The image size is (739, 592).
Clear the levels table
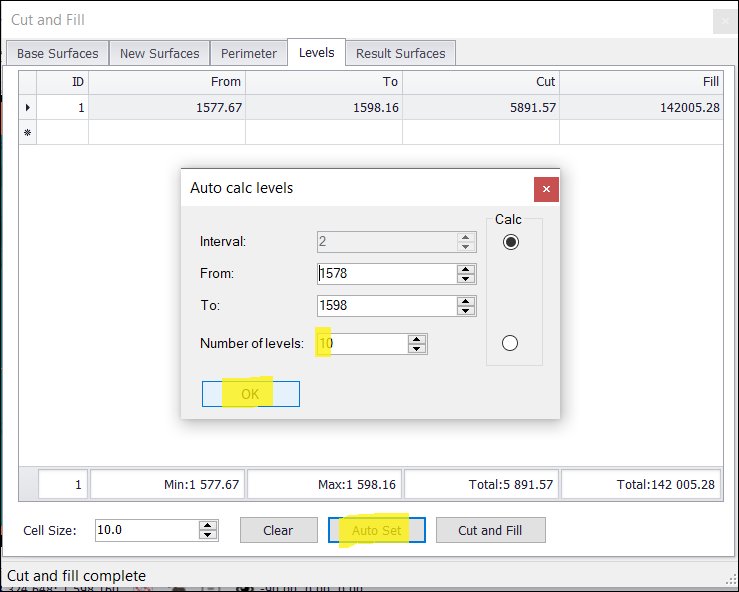278,530
